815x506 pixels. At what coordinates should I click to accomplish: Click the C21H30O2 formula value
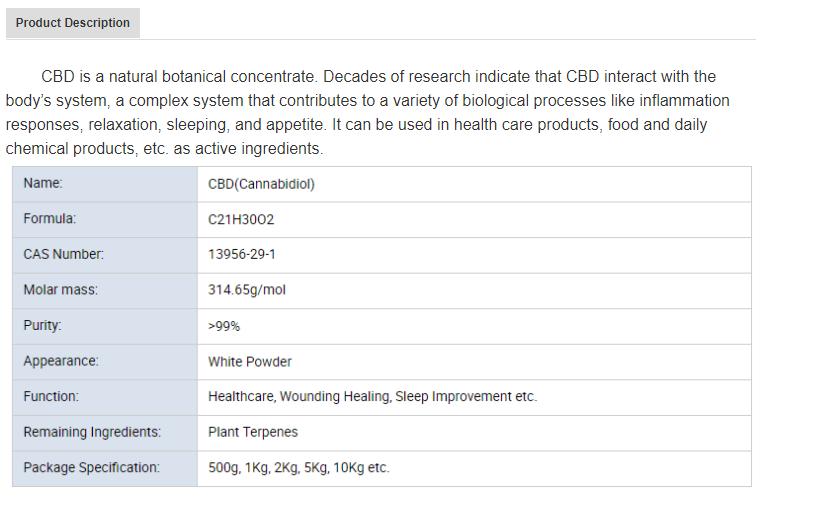pyautogui.click(x=241, y=220)
